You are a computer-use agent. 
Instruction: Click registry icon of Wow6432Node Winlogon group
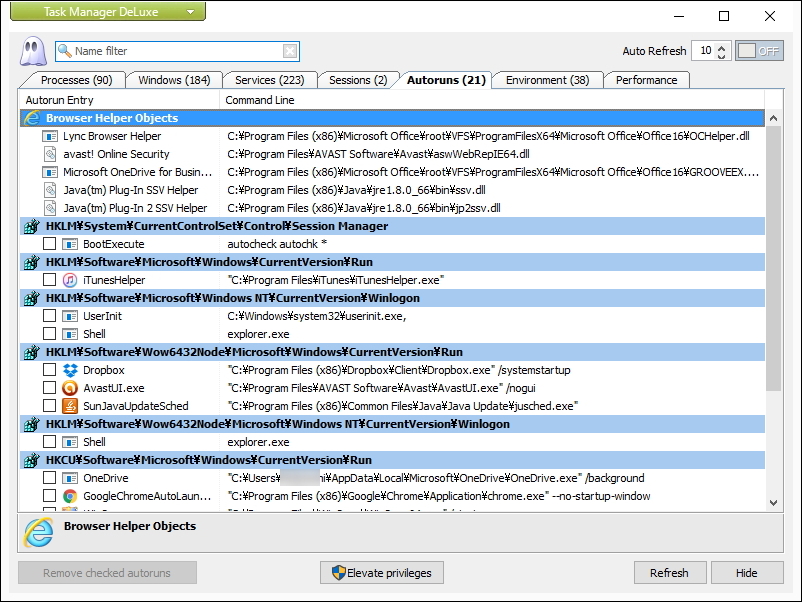coord(32,424)
